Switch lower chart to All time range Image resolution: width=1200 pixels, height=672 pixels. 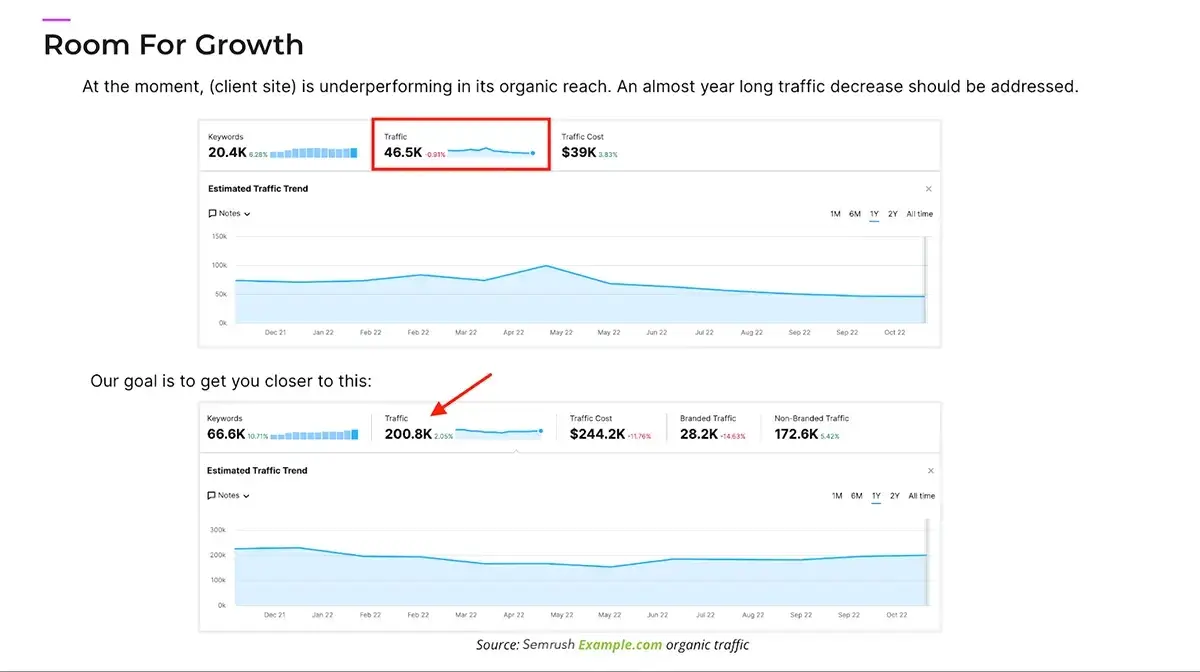tap(921, 496)
